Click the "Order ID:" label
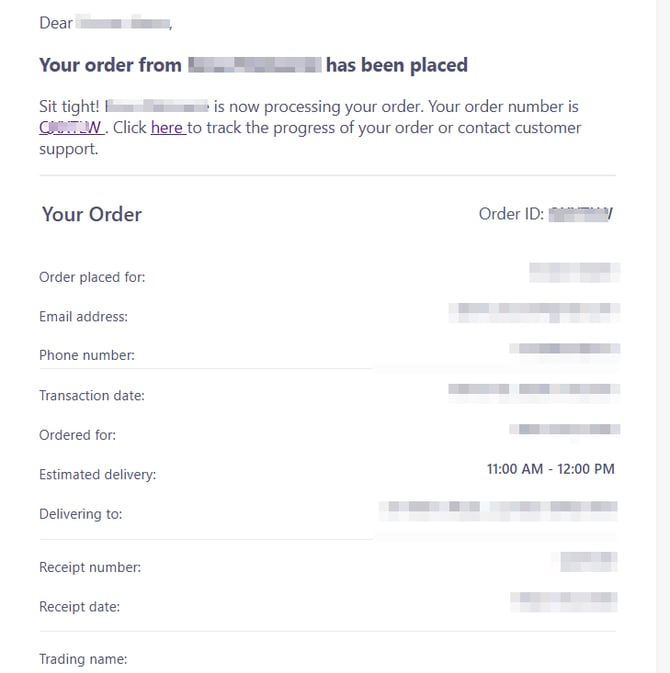The image size is (670, 673). point(511,214)
